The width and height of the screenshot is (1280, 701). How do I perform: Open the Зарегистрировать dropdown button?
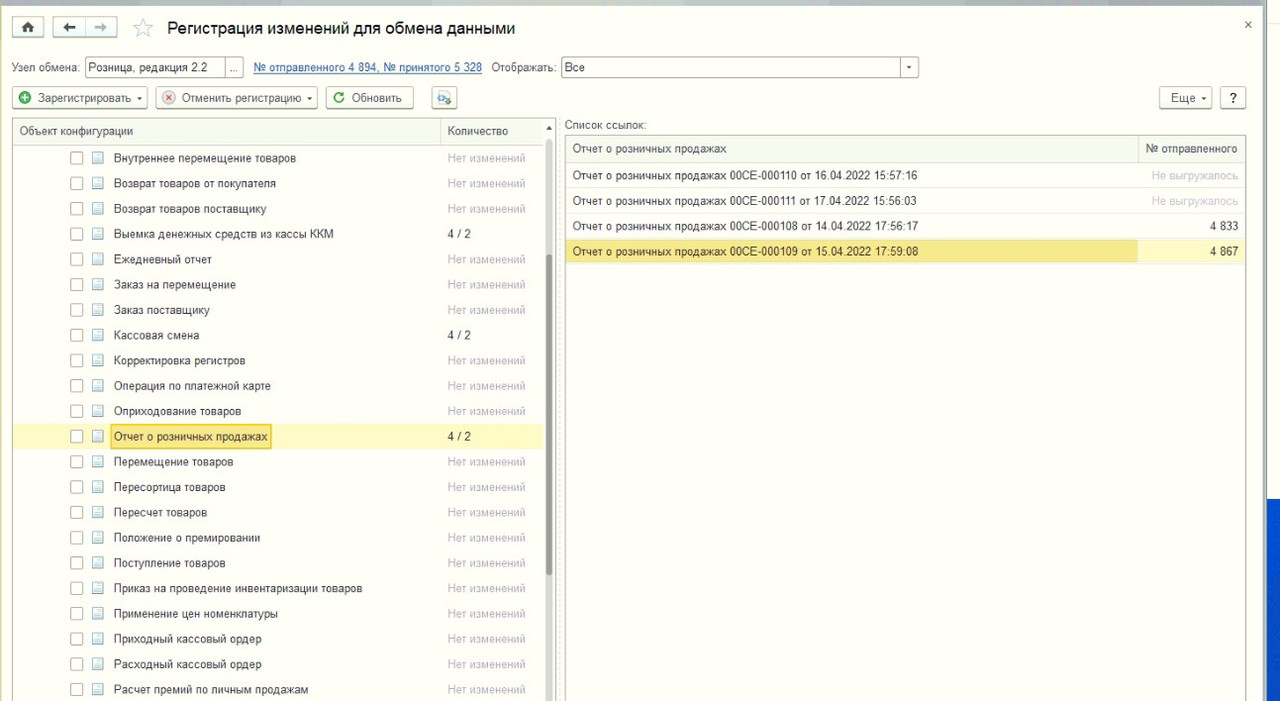coord(80,98)
